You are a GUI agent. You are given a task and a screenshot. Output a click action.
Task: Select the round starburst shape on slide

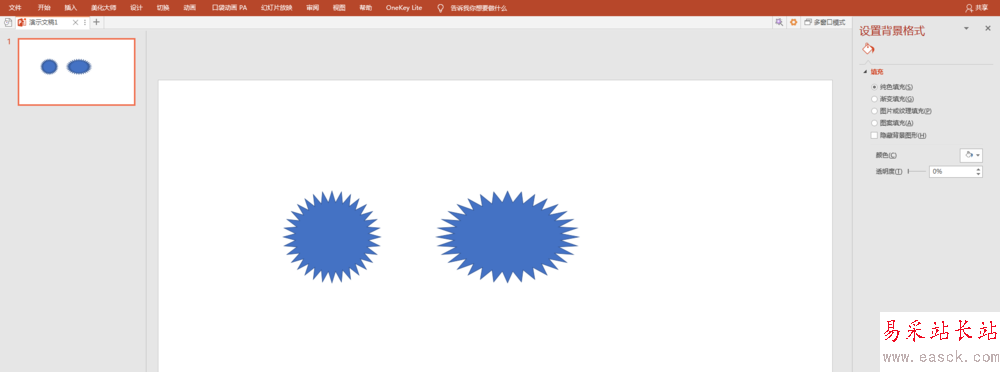click(332, 237)
